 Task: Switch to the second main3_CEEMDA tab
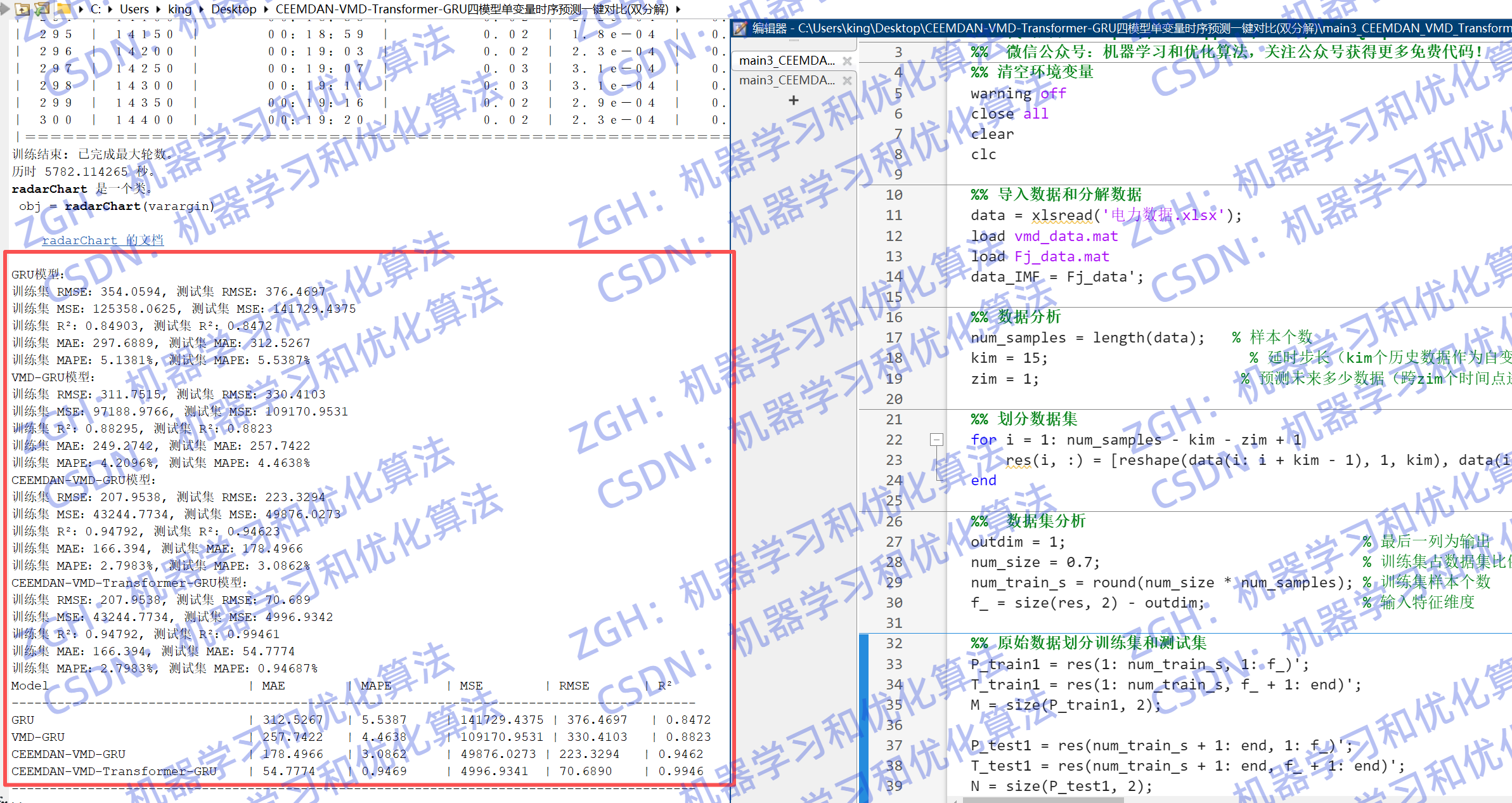point(787,81)
